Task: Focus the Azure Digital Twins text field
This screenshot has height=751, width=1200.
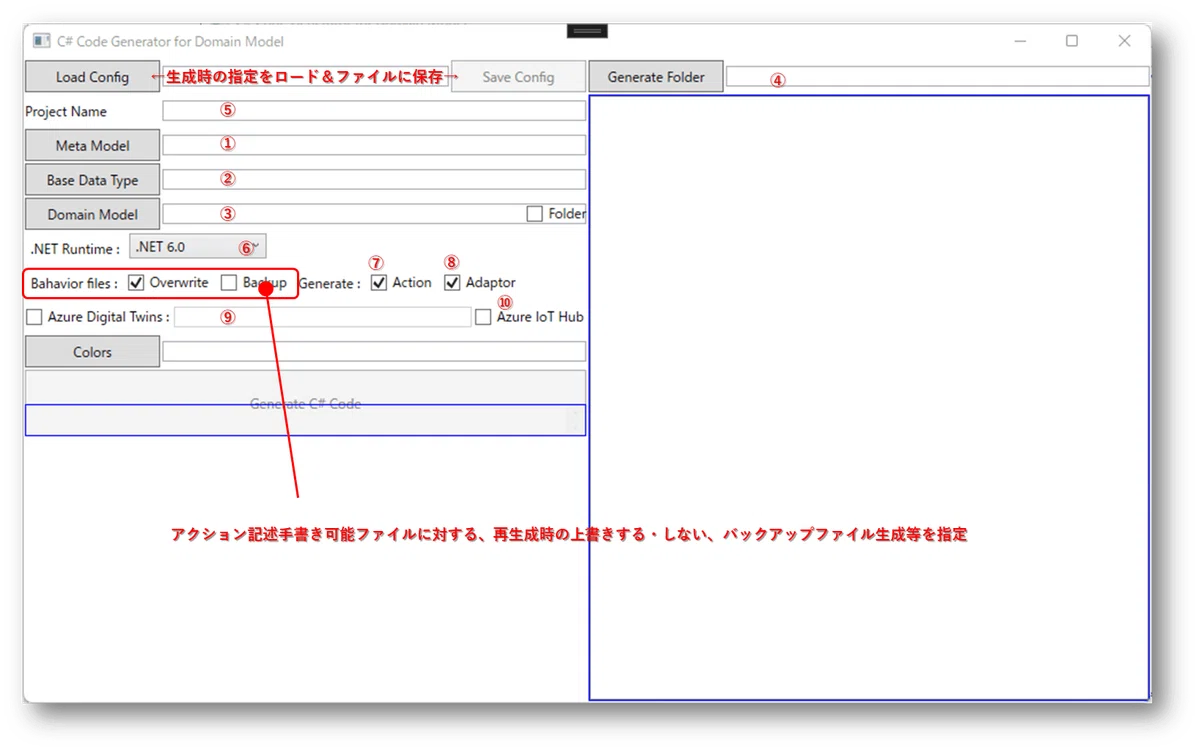Action: (x=322, y=317)
